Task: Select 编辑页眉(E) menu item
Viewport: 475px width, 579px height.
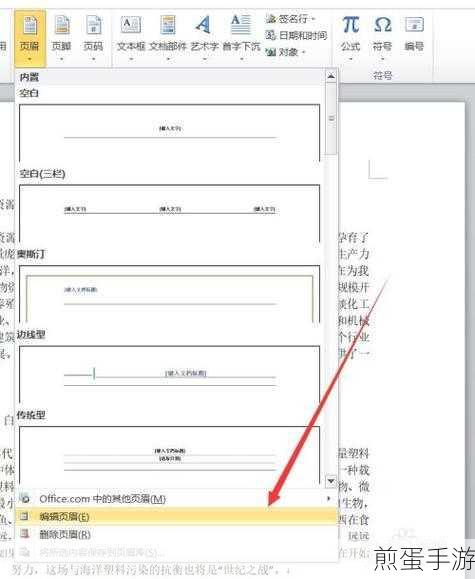Action: [x=176, y=516]
